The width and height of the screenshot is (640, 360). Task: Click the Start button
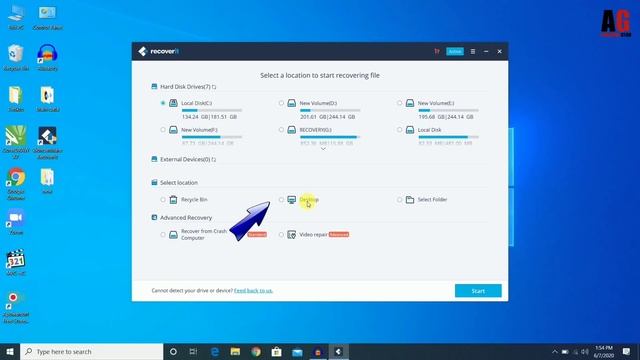click(478, 291)
